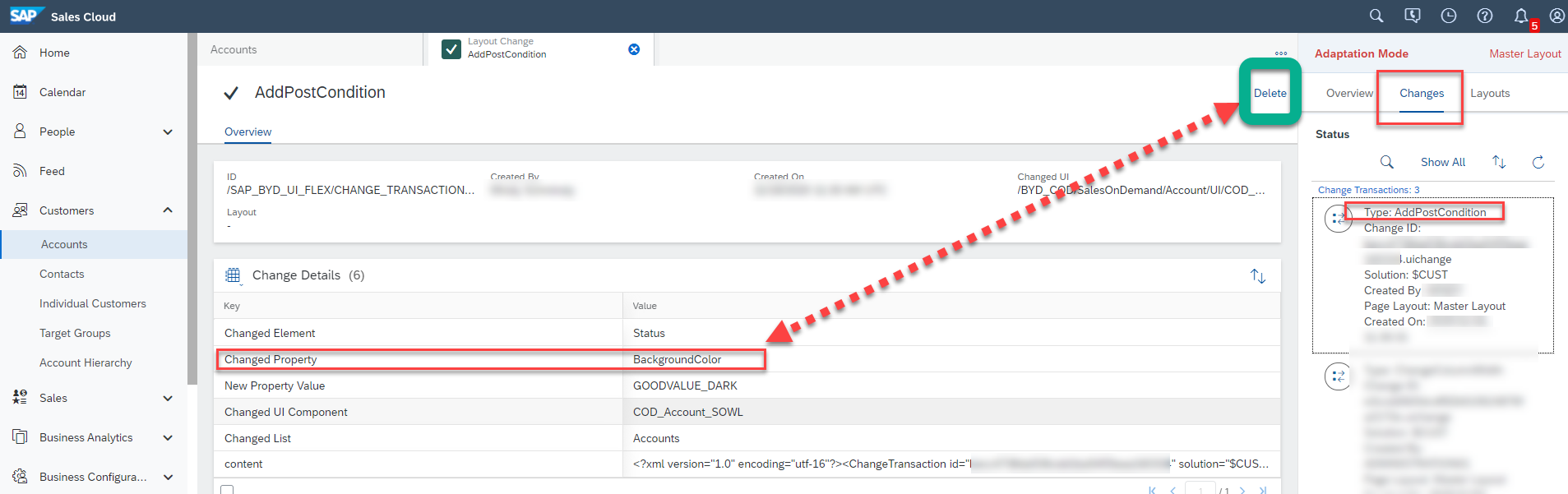Collapse the Customers menu chevron
Viewport: 1568px width, 494px height.
168,210
